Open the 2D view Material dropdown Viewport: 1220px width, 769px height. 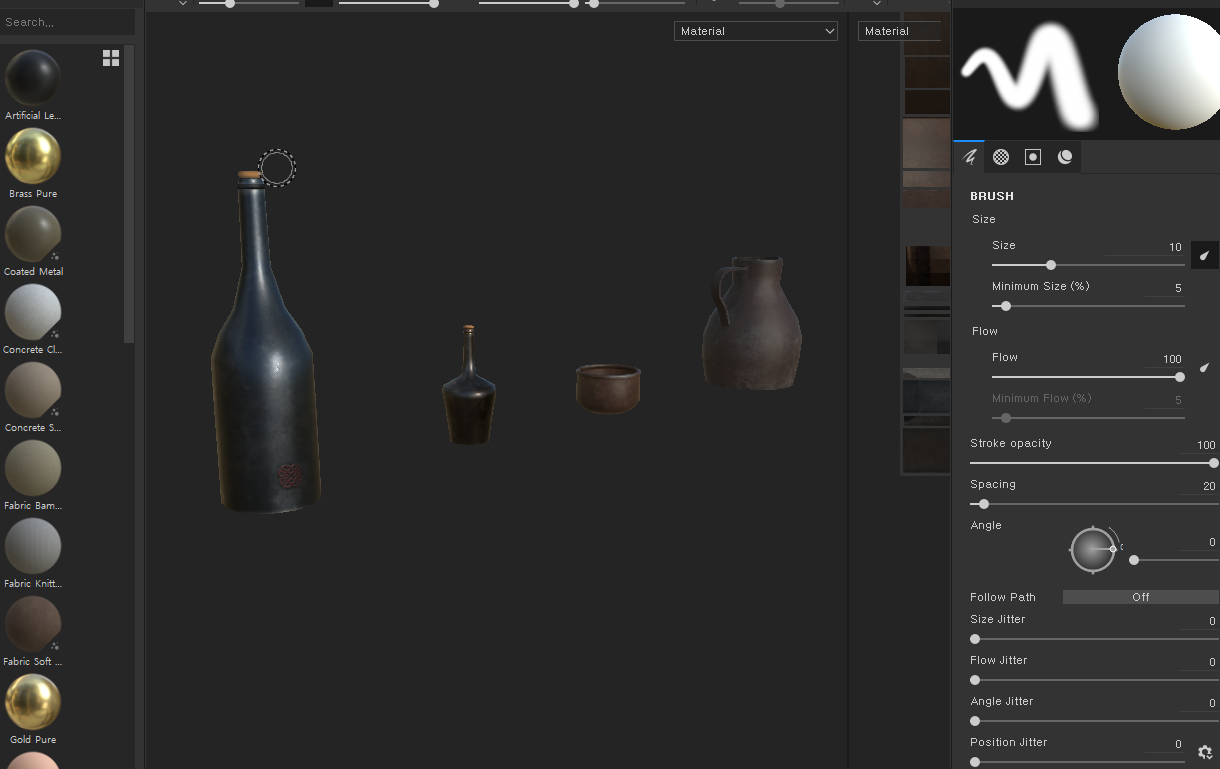(x=900, y=31)
